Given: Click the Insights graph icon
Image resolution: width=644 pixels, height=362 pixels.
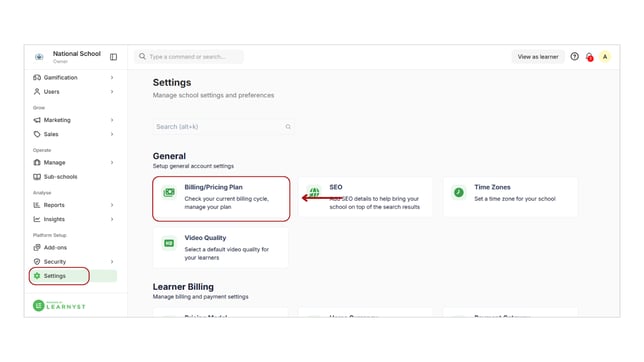Looking at the screenshot, I should click(x=37, y=219).
